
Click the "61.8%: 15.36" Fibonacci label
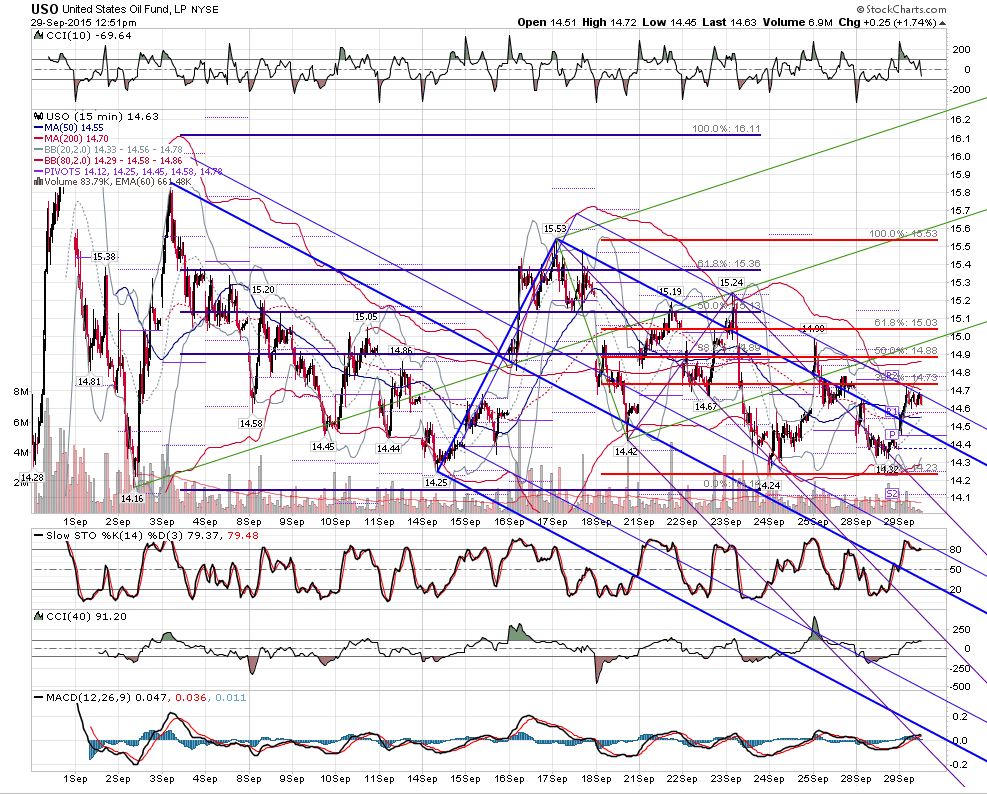point(729,264)
